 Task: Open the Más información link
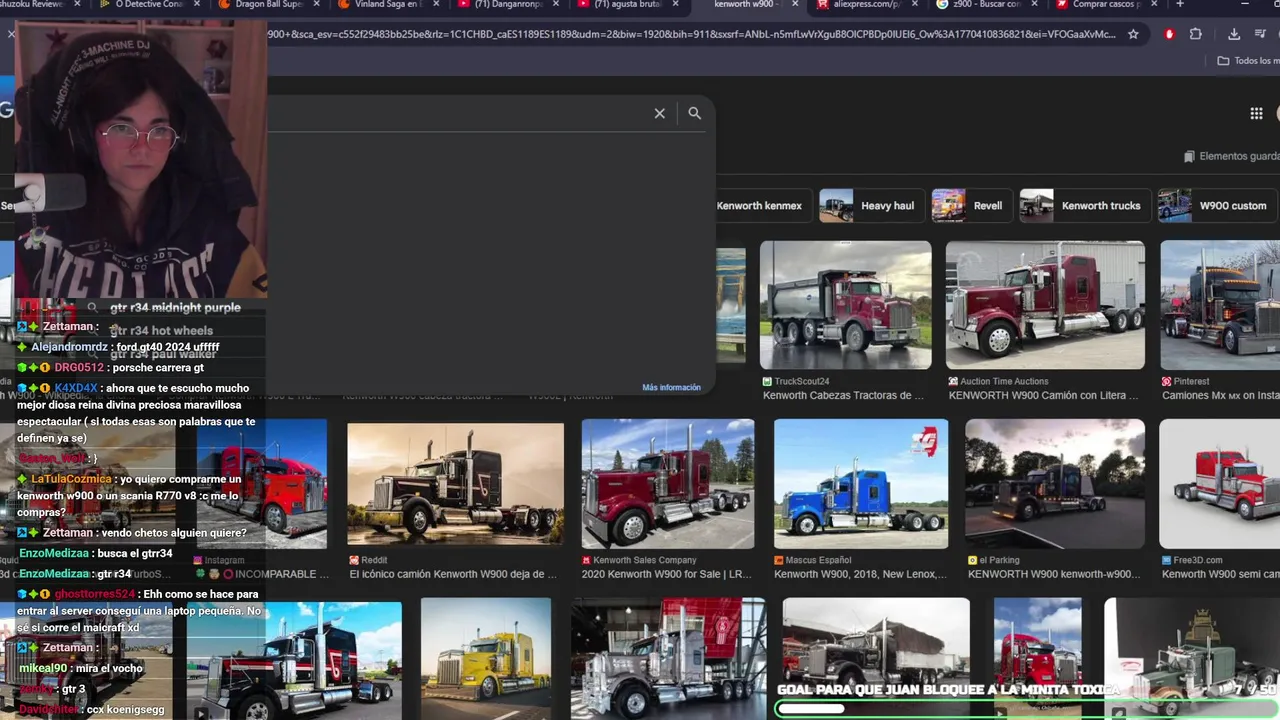click(671, 388)
